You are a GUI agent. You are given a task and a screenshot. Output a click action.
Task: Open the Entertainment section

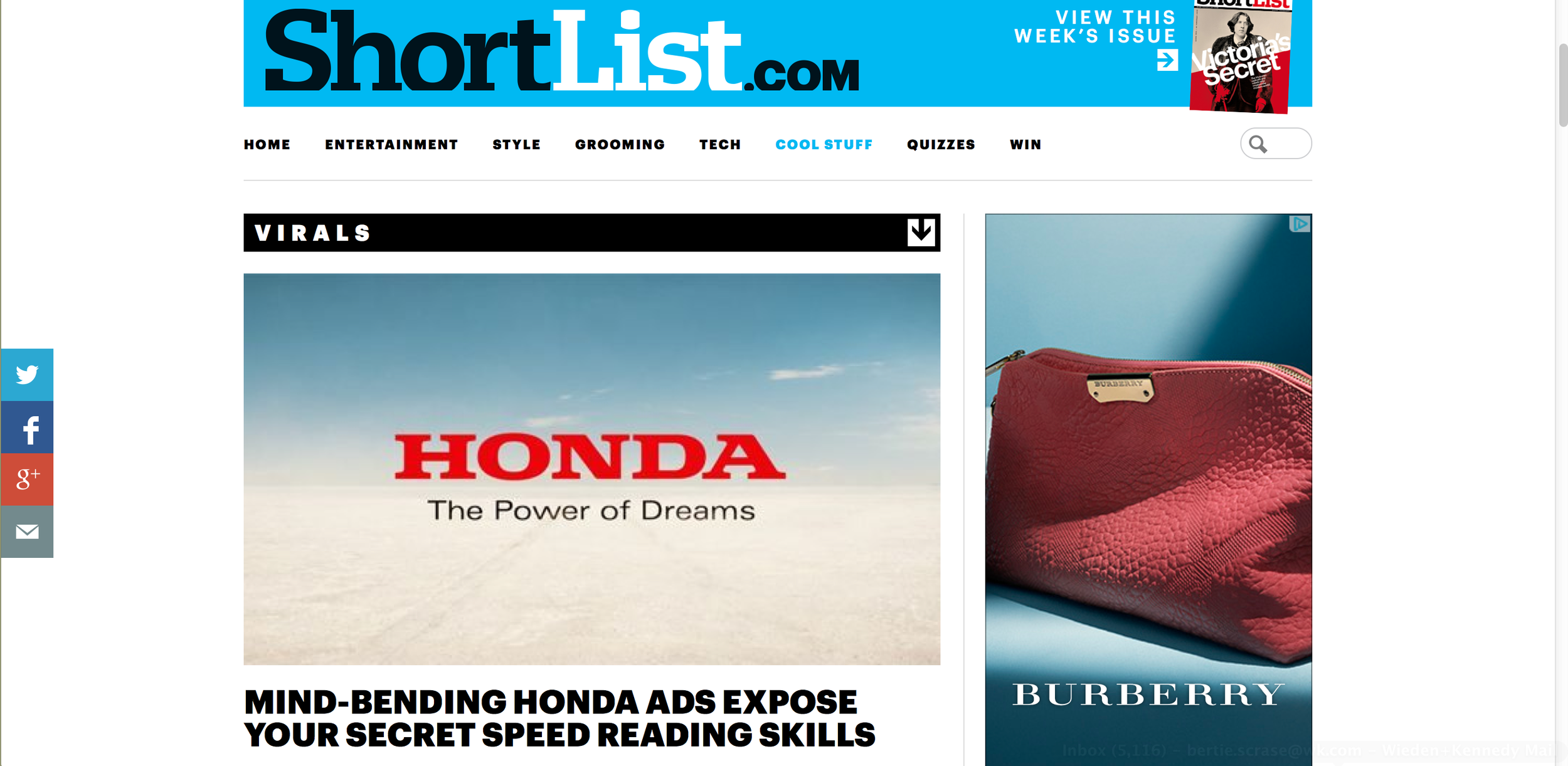391,145
